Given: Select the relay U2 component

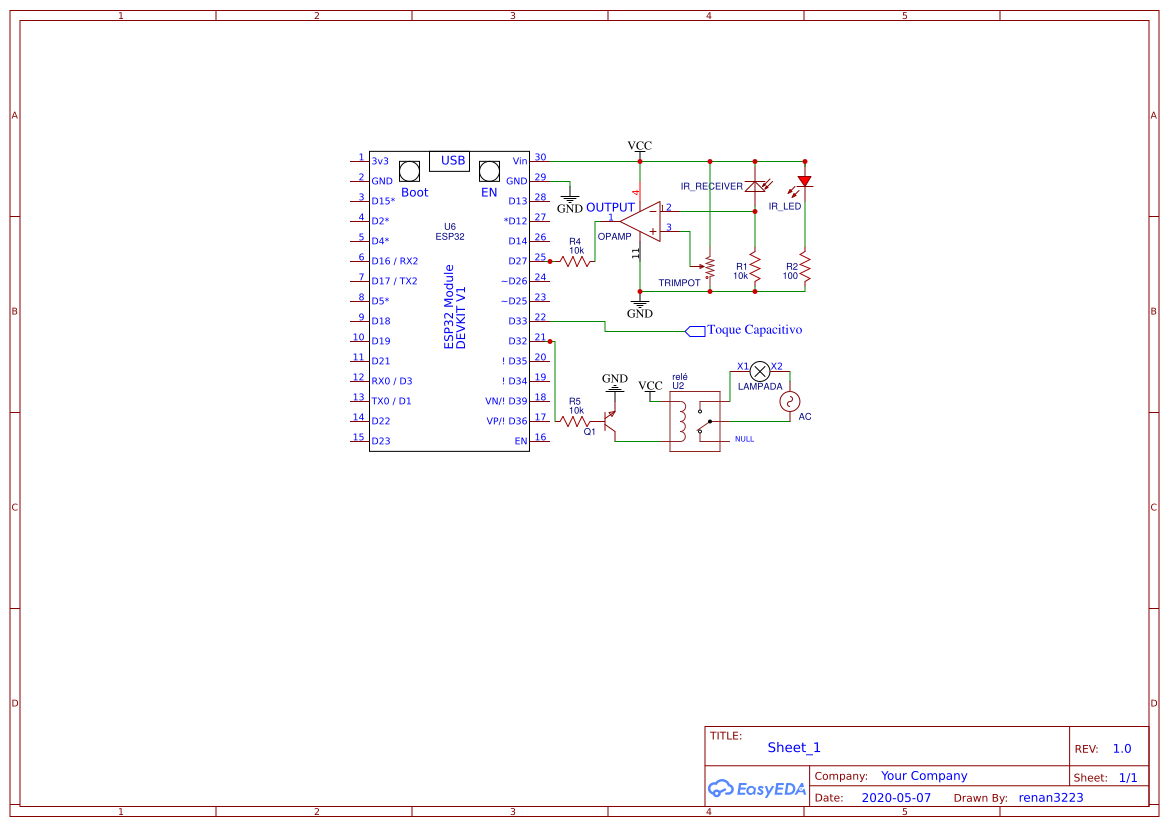Looking at the screenshot, I should click(x=695, y=421).
